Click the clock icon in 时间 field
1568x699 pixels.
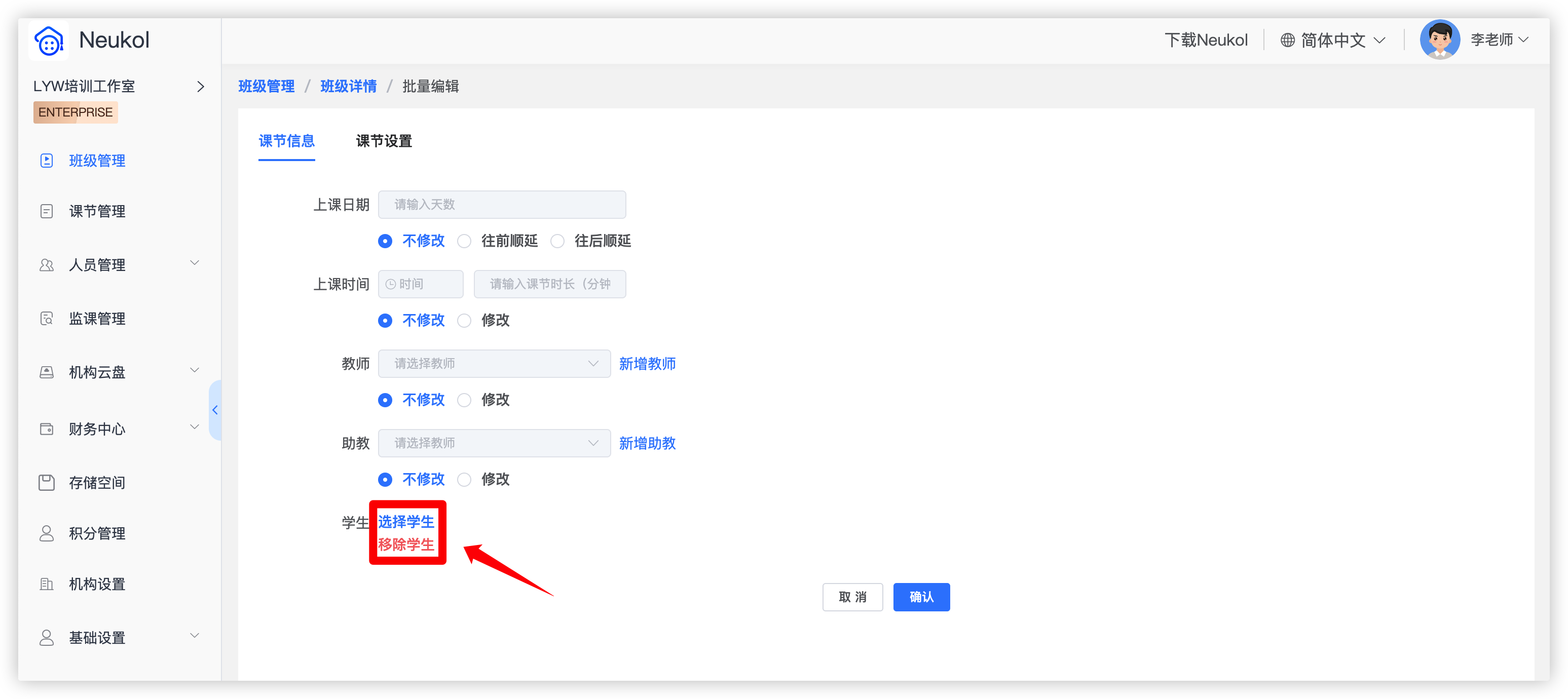coord(391,284)
